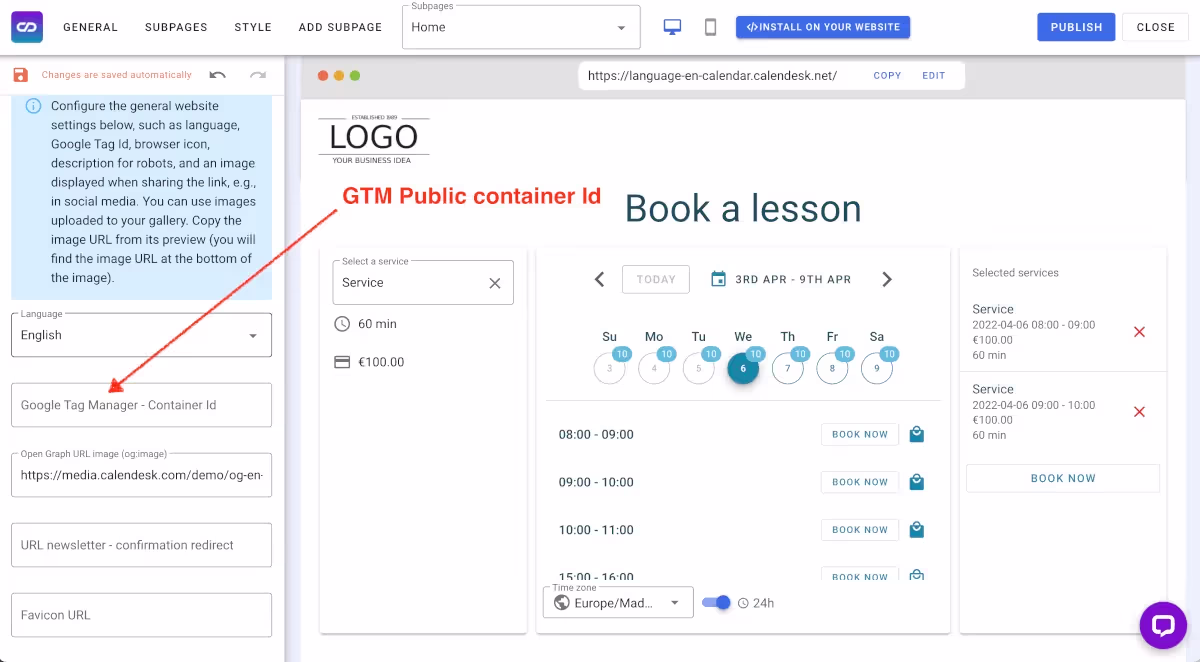Image resolution: width=1200 pixels, height=662 pixels.
Task: Switch to desktop preview mode
Action: (x=672, y=27)
